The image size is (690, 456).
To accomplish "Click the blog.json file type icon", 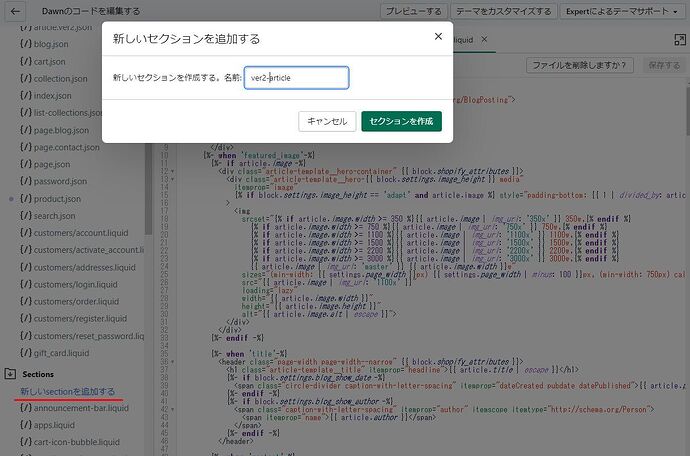I will coord(26,44).
